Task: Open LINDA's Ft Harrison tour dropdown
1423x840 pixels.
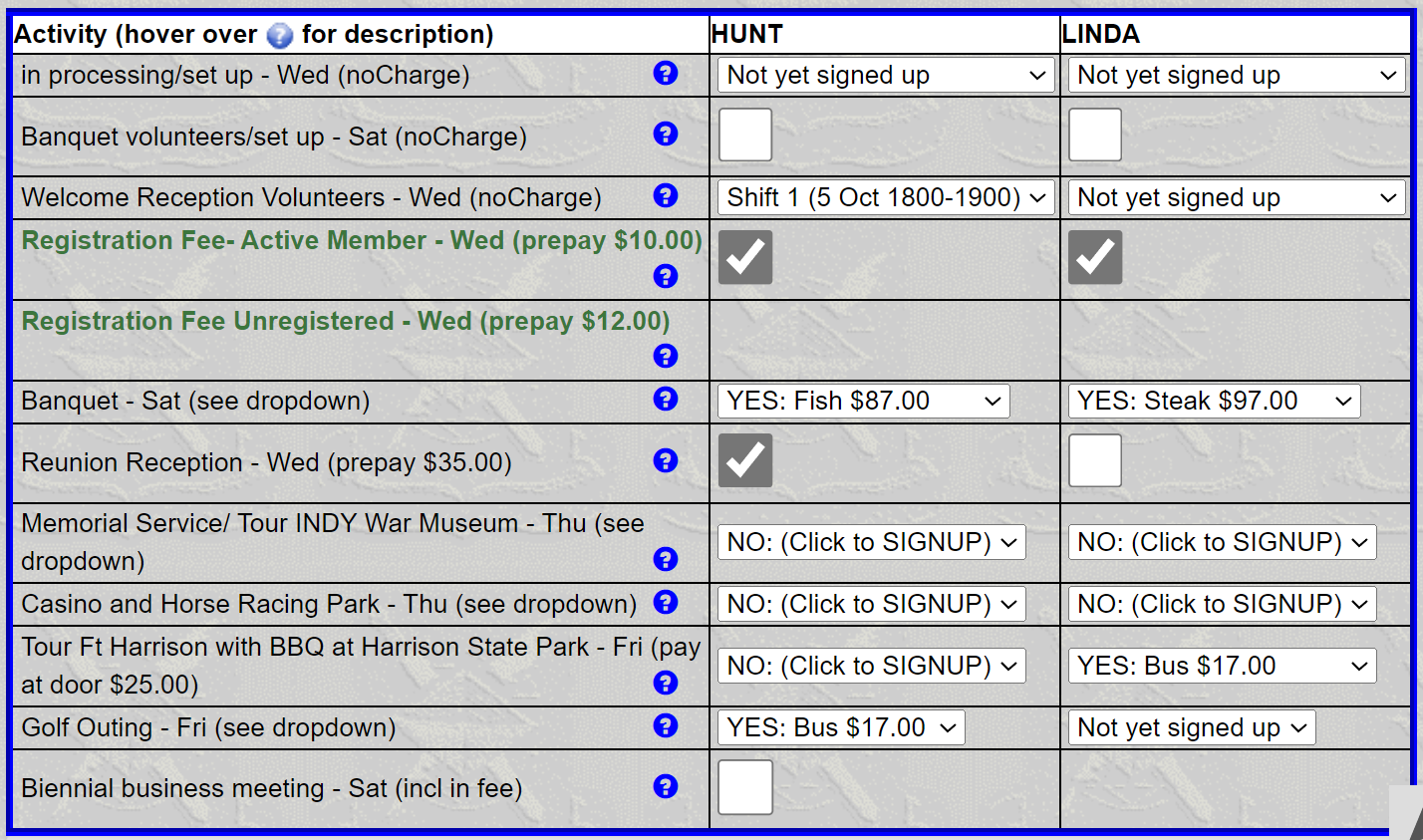Action: pos(1222,666)
